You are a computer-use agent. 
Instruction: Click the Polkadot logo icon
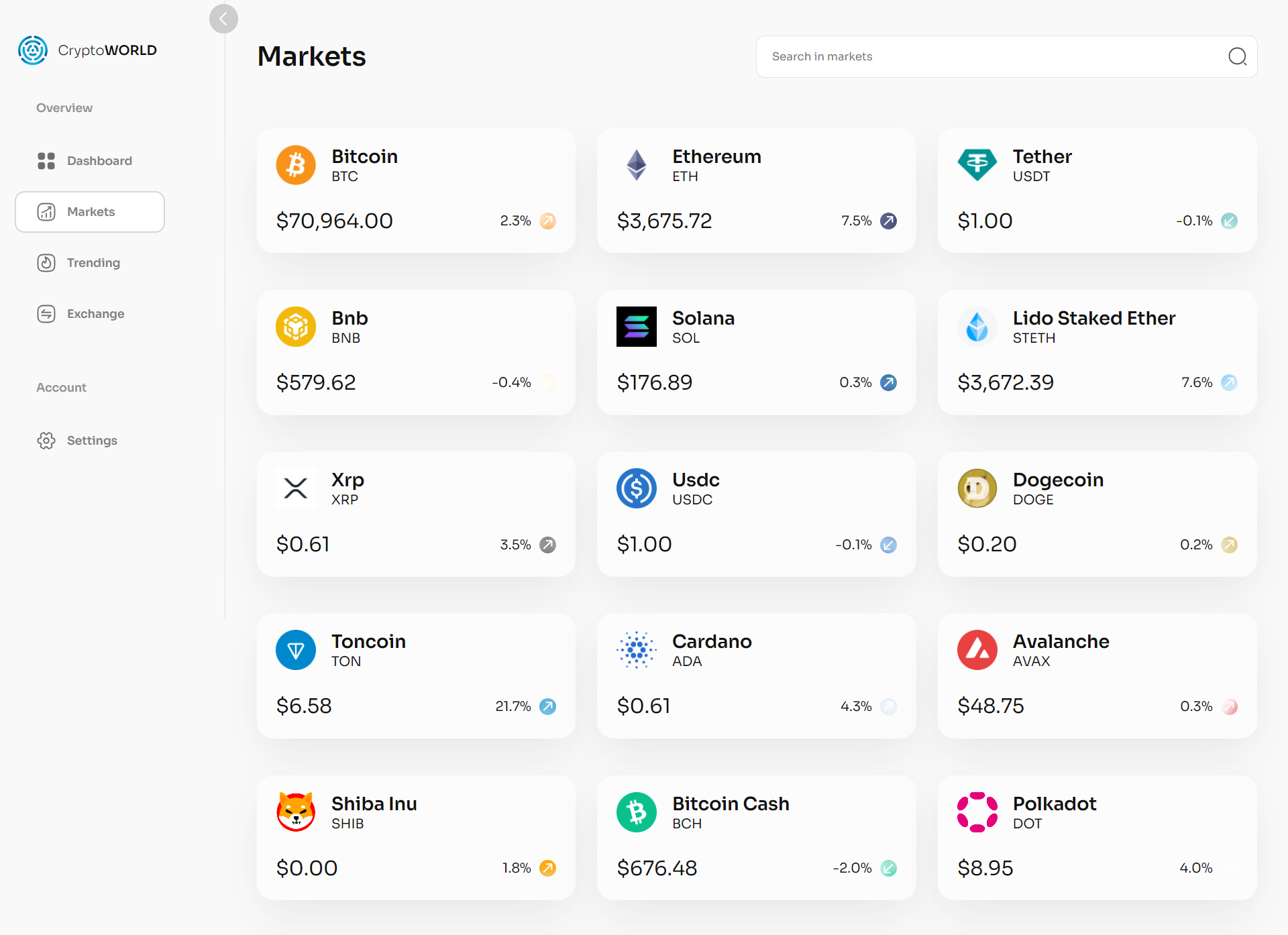[977, 812]
